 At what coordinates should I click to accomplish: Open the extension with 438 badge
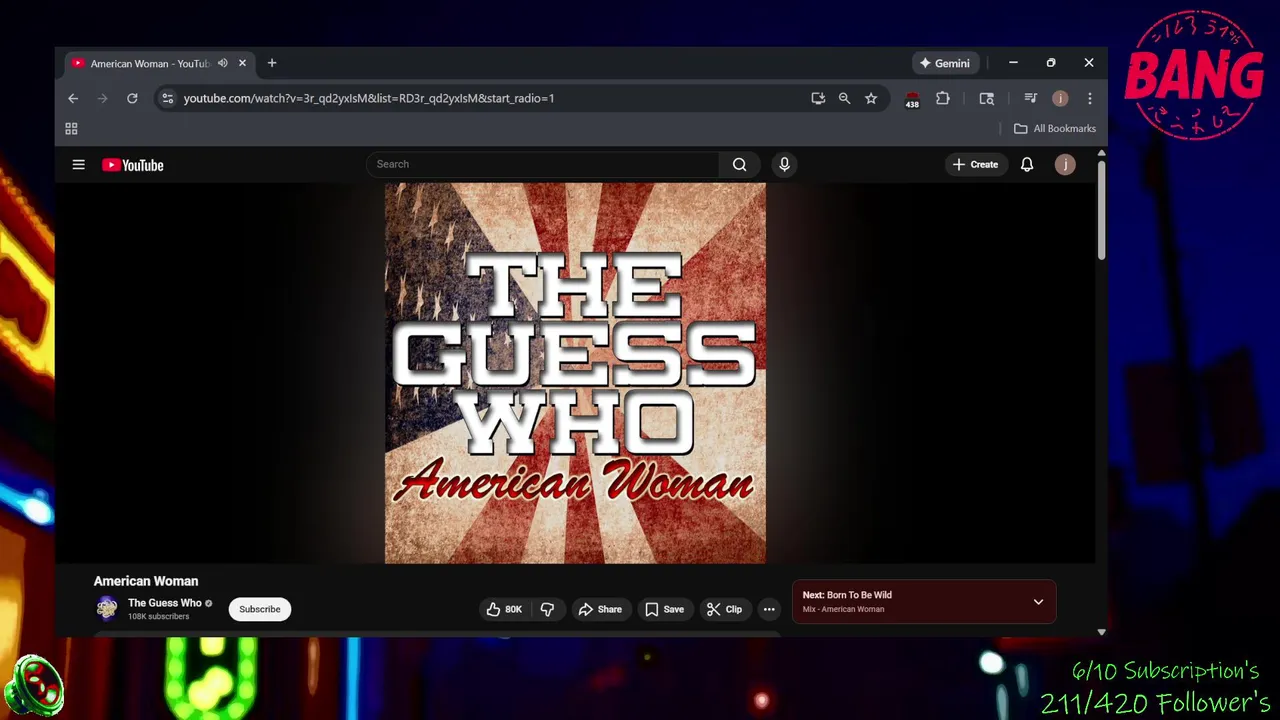coord(912,99)
